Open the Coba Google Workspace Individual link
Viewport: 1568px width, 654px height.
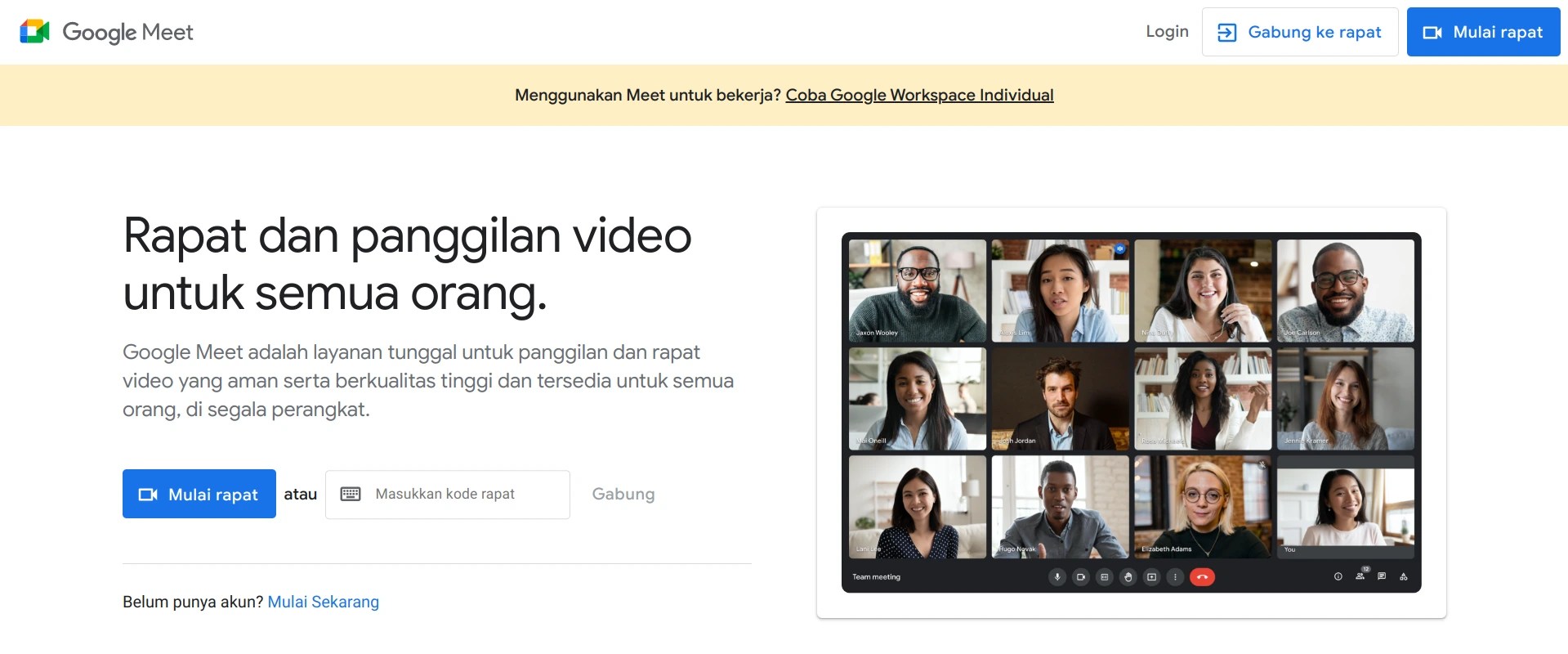click(919, 95)
